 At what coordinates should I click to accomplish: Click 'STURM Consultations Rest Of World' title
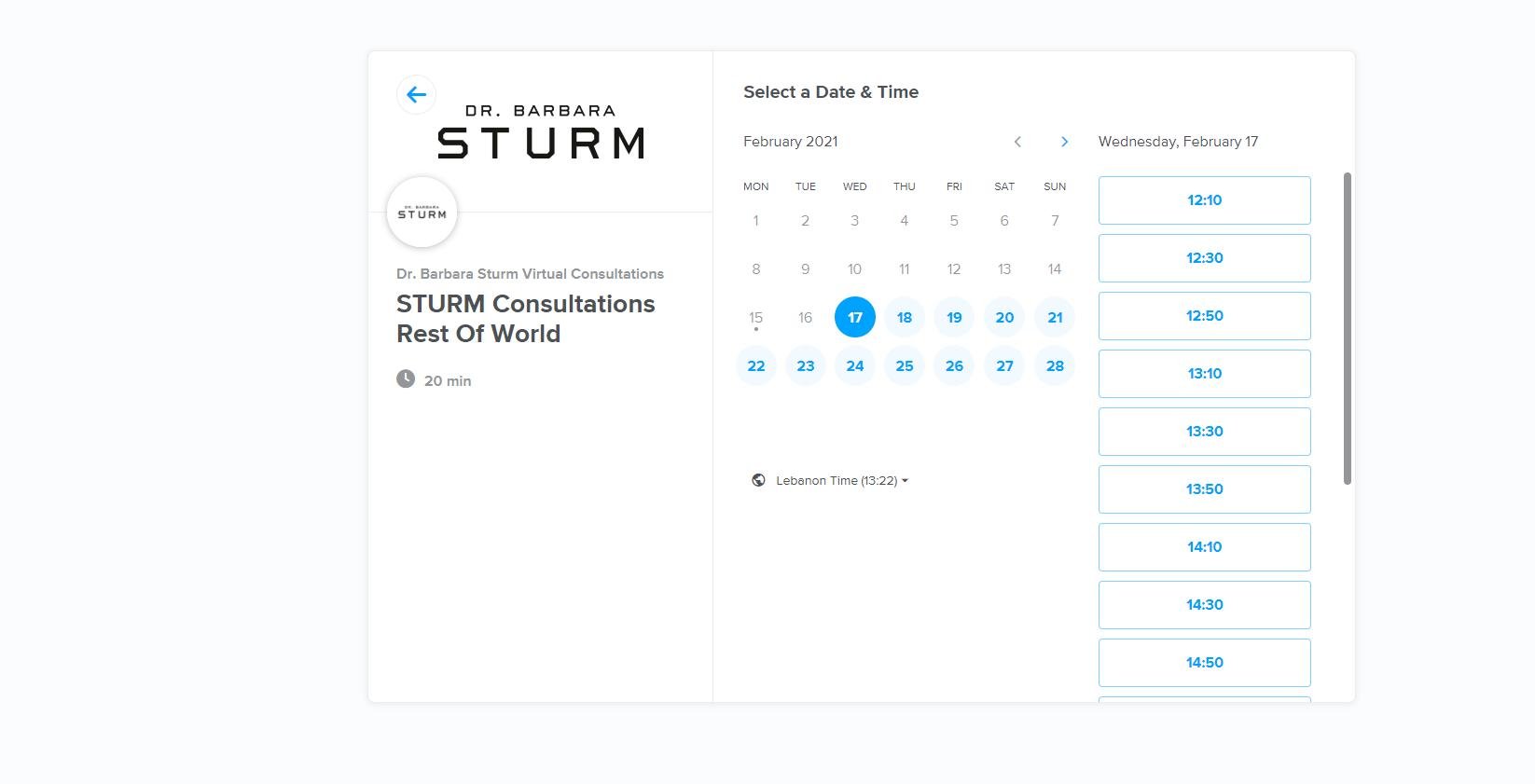coord(526,319)
